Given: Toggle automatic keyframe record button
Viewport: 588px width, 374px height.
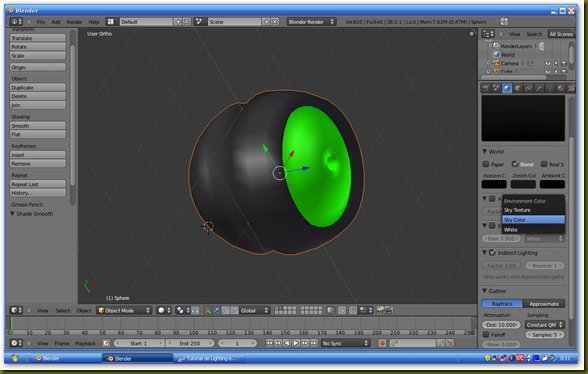Looking at the screenshot, I should [382, 343].
